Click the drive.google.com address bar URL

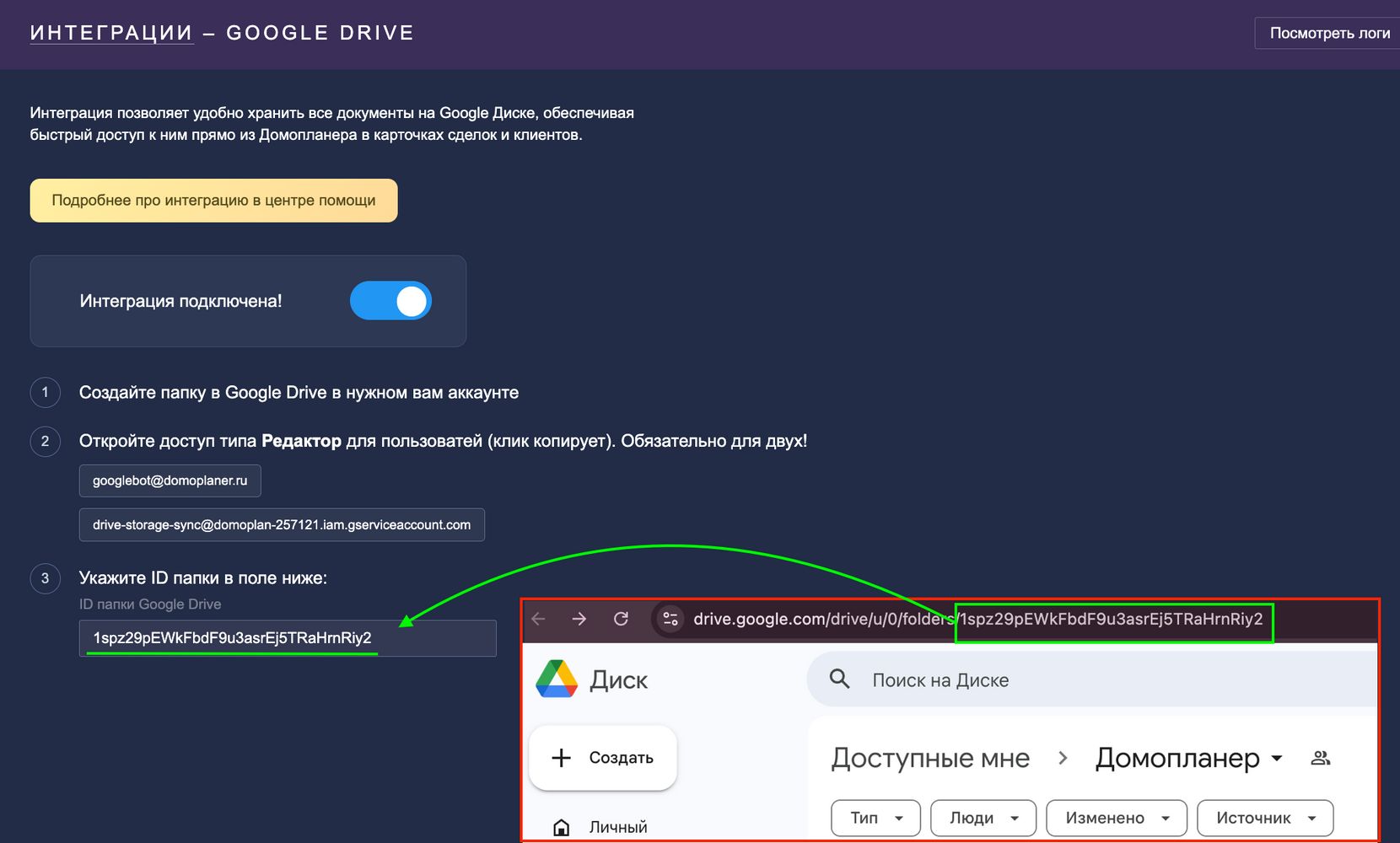[x=978, y=619]
